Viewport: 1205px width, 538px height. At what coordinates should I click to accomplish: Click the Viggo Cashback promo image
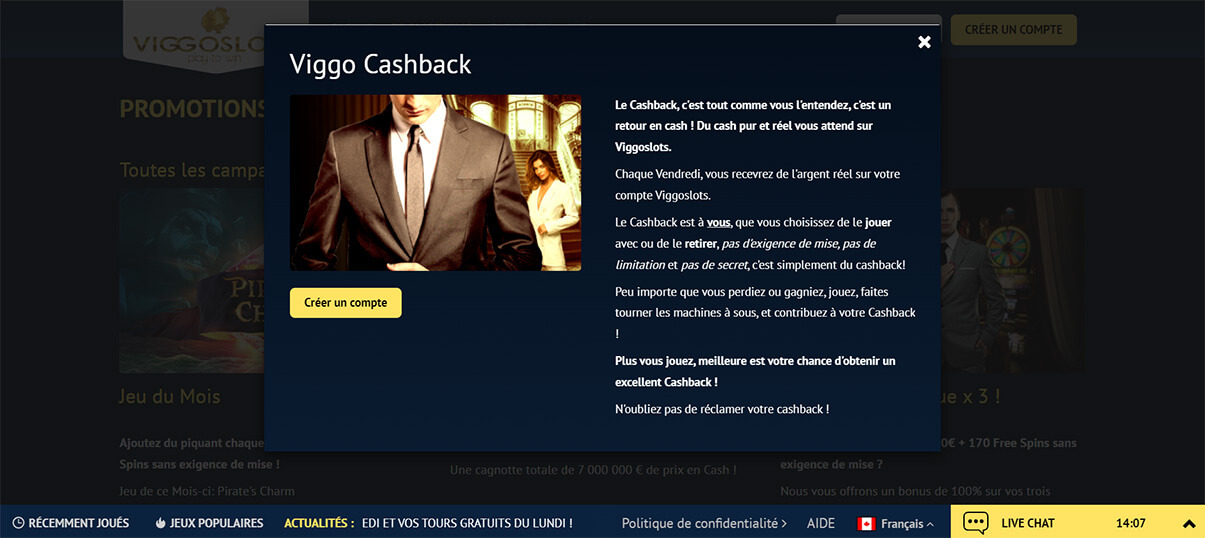(x=435, y=183)
